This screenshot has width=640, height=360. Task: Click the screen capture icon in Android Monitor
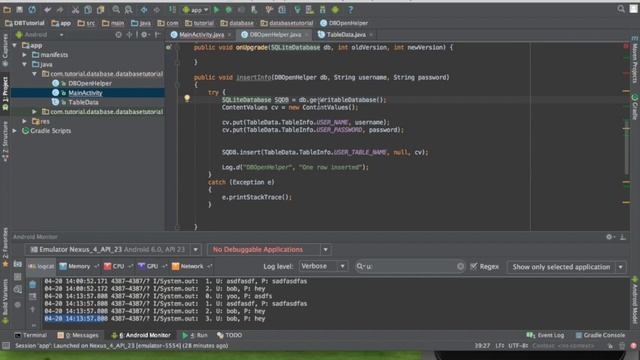(18, 264)
